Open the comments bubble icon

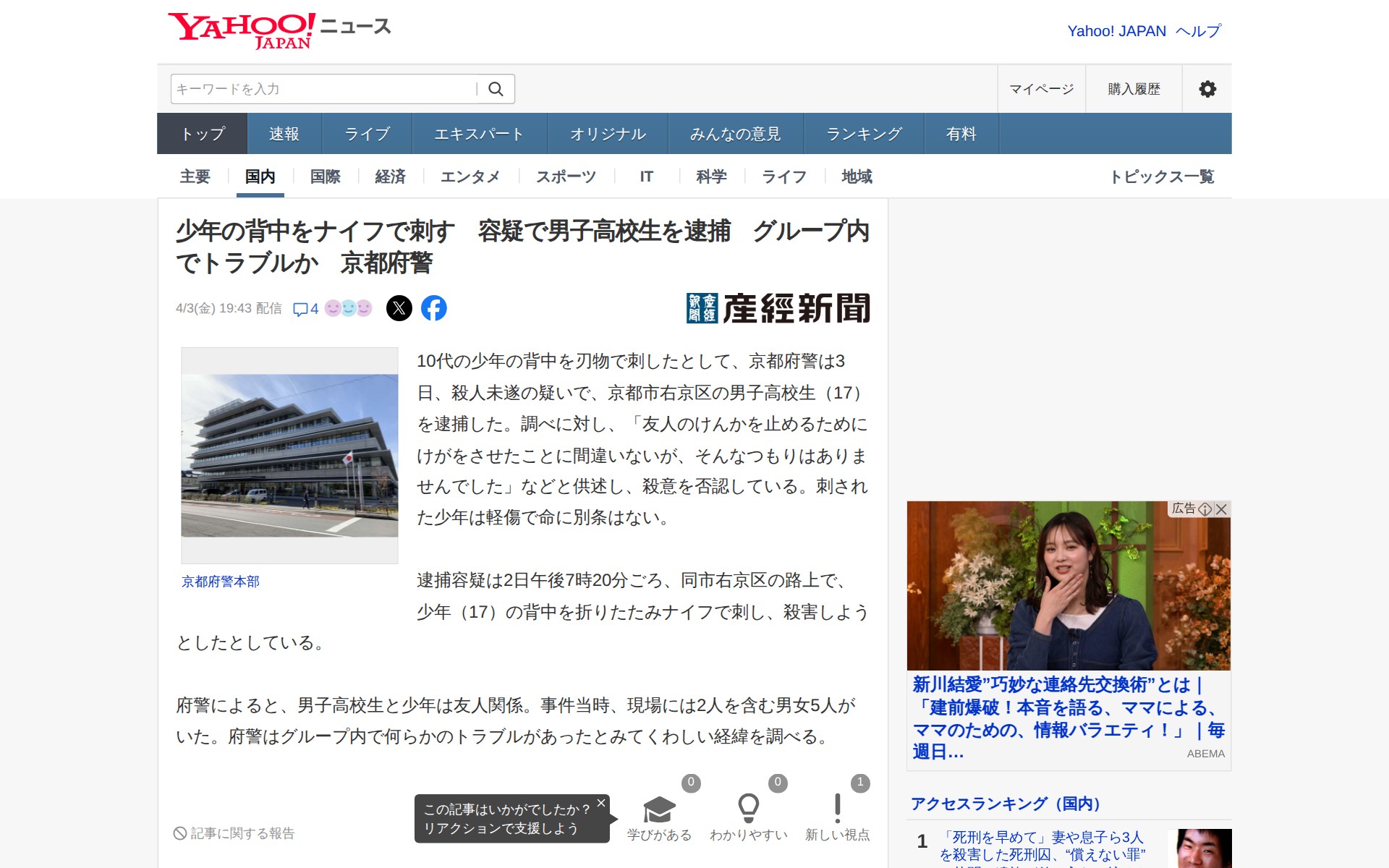click(300, 309)
